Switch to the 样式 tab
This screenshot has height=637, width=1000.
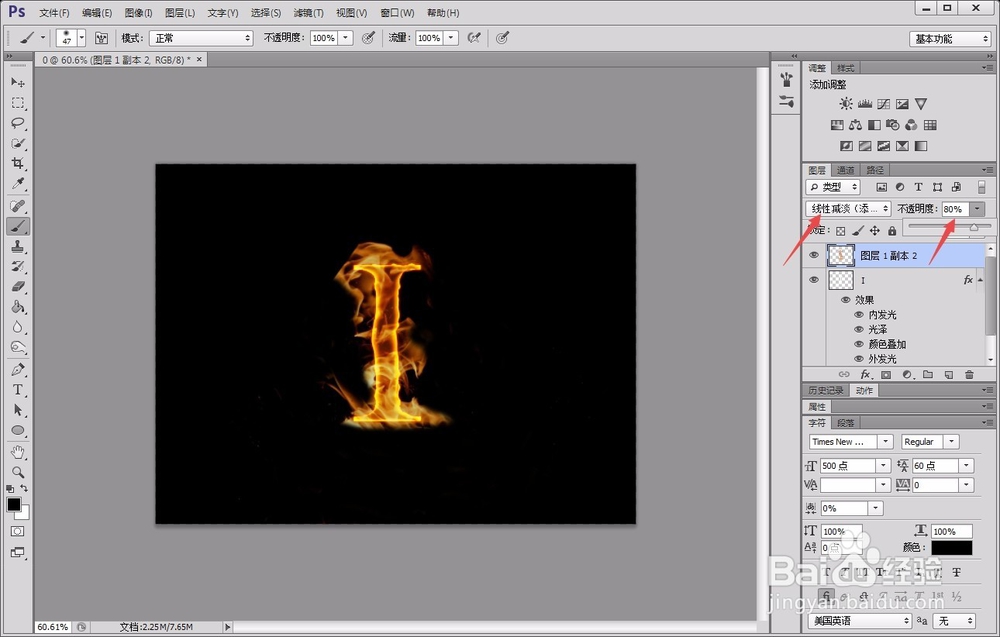pos(846,68)
